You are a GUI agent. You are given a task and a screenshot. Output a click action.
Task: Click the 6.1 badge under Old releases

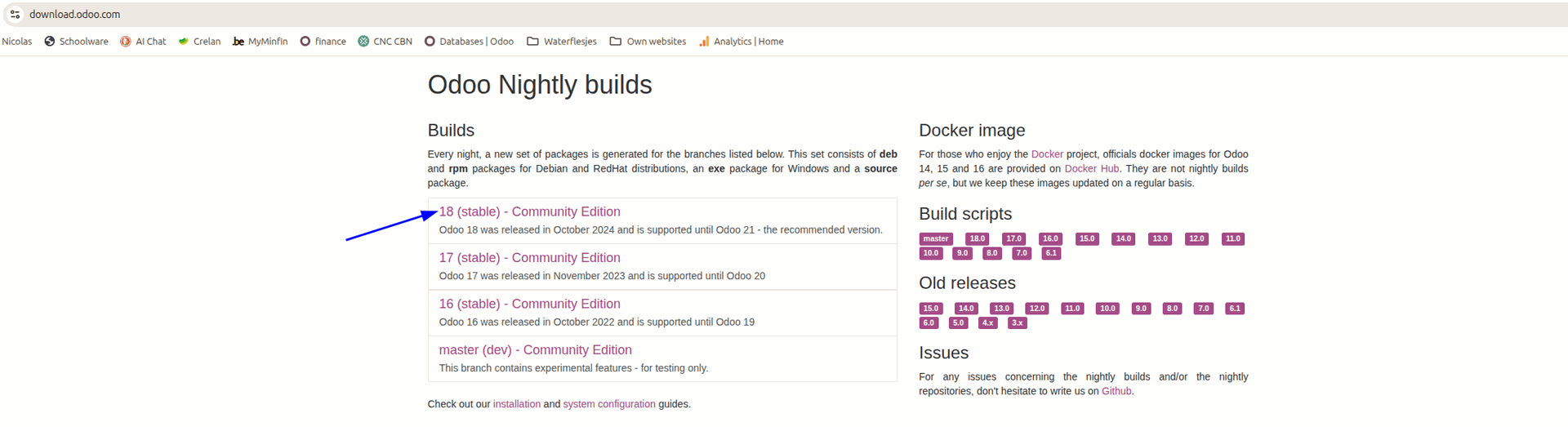coord(1235,309)
